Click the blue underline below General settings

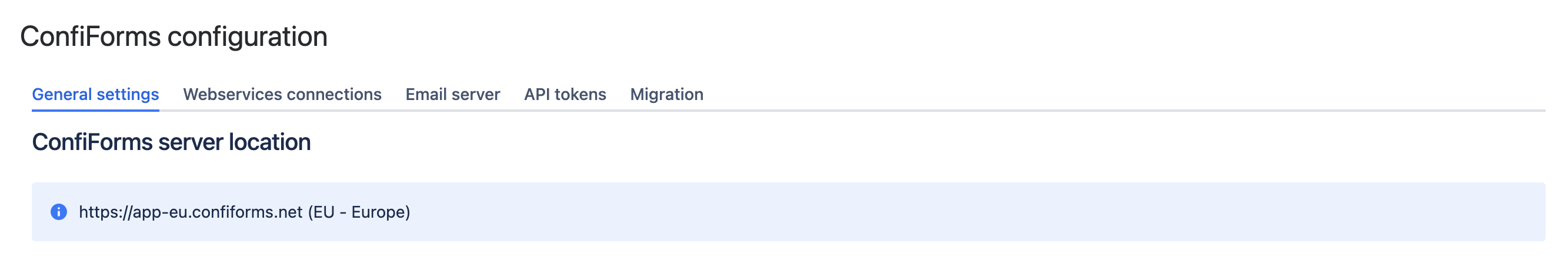[x=95, y=110]
